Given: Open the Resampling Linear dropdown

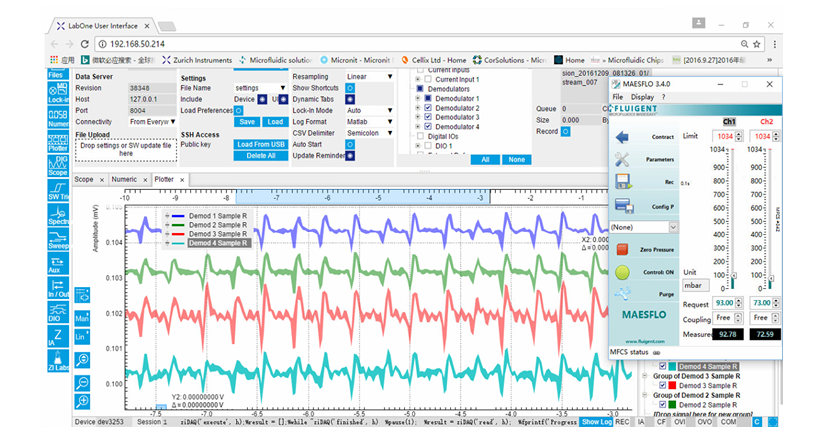Looking at the screenshot, I should 370,77.
